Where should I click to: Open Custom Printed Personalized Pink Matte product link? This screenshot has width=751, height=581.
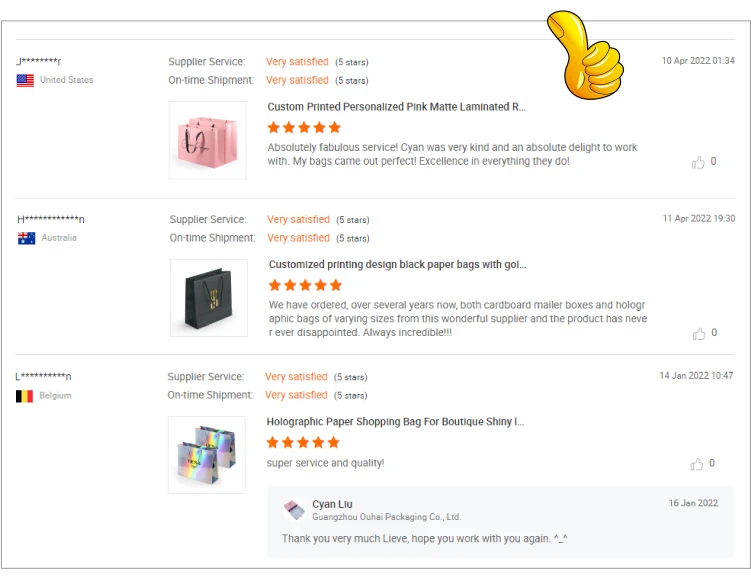(x=397, y=107)
